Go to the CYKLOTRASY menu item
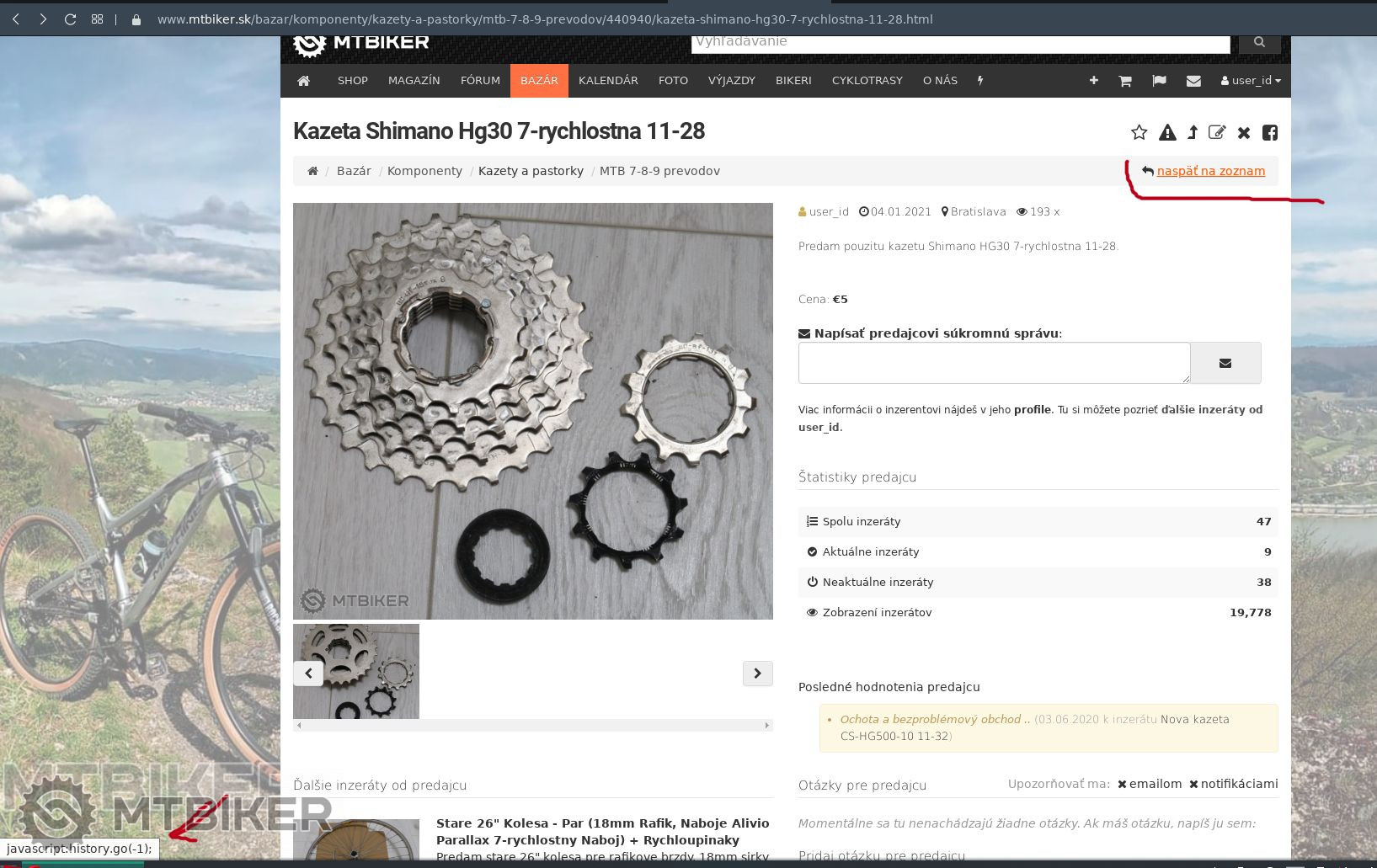 tap(867, 81)
